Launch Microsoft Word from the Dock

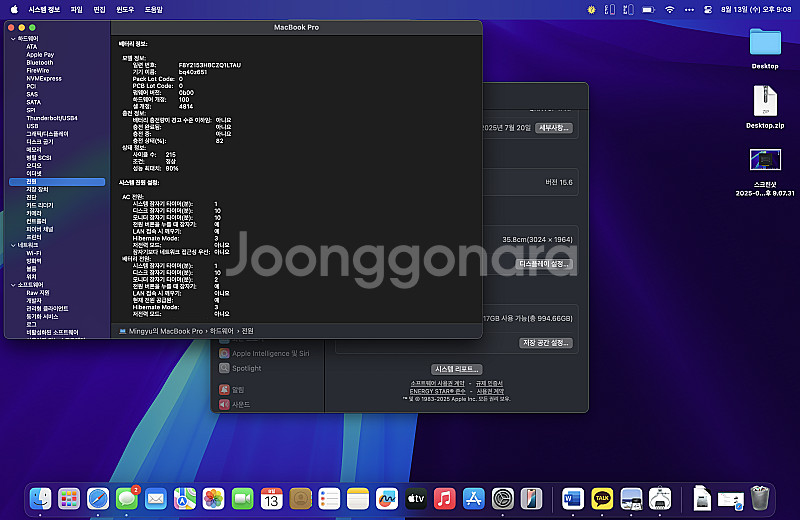point(572,499)
